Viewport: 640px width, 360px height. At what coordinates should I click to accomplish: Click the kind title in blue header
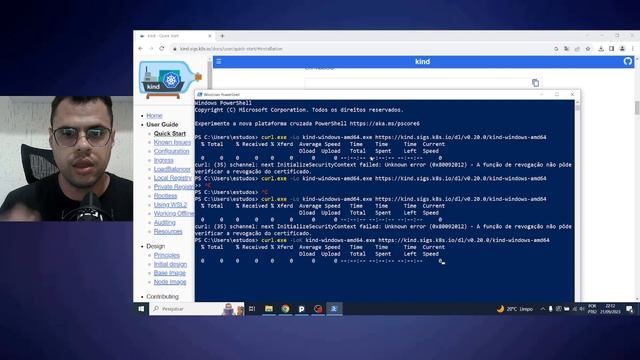(422, 62)
